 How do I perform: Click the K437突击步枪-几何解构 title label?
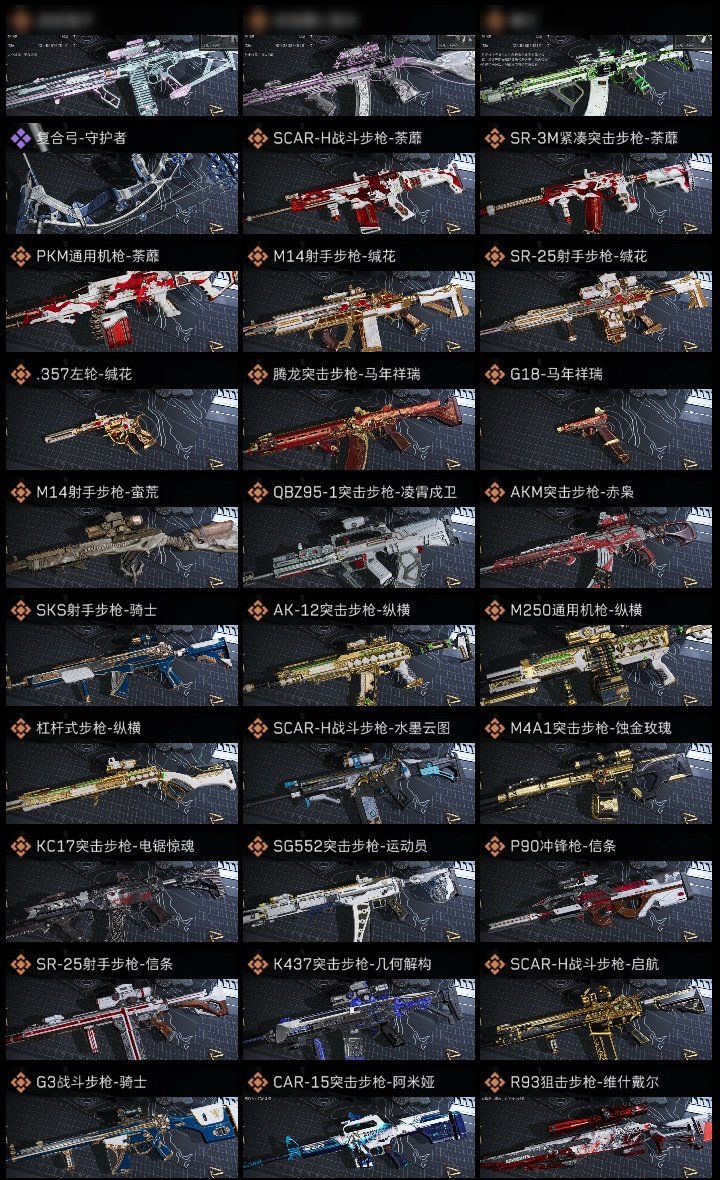(x=352, y=964)
